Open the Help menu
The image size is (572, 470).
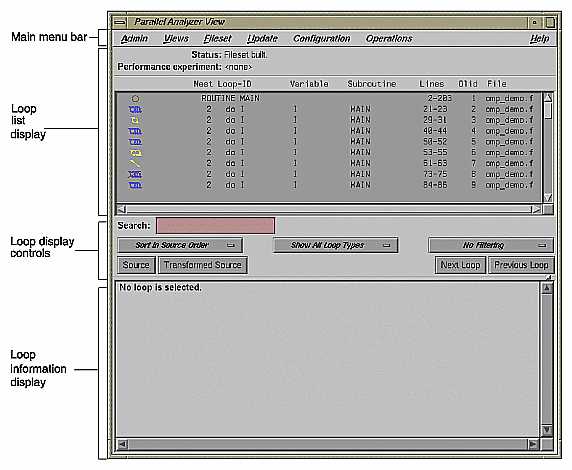(540, 38)
